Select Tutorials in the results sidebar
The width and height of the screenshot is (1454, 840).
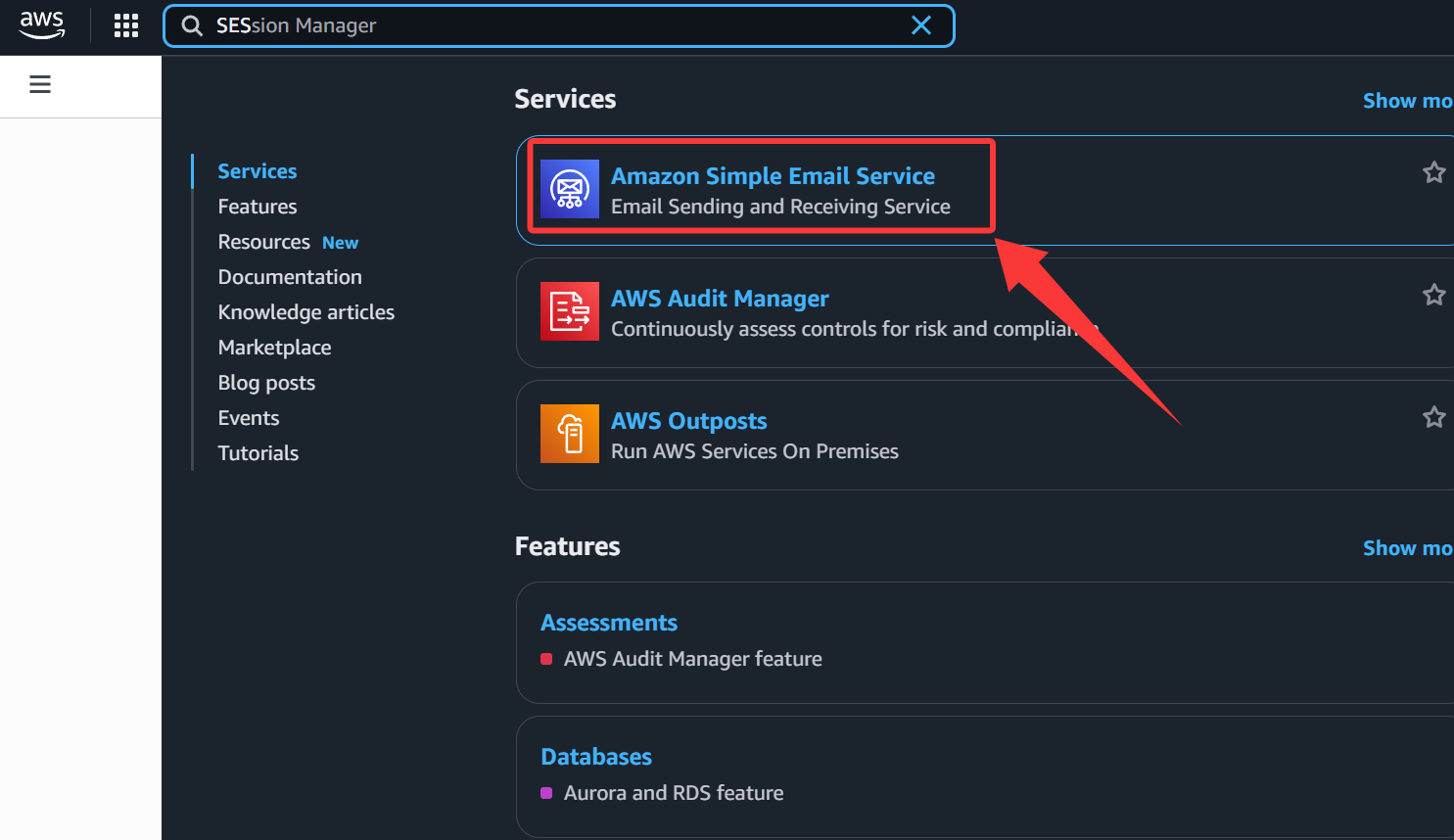[258, 453]
